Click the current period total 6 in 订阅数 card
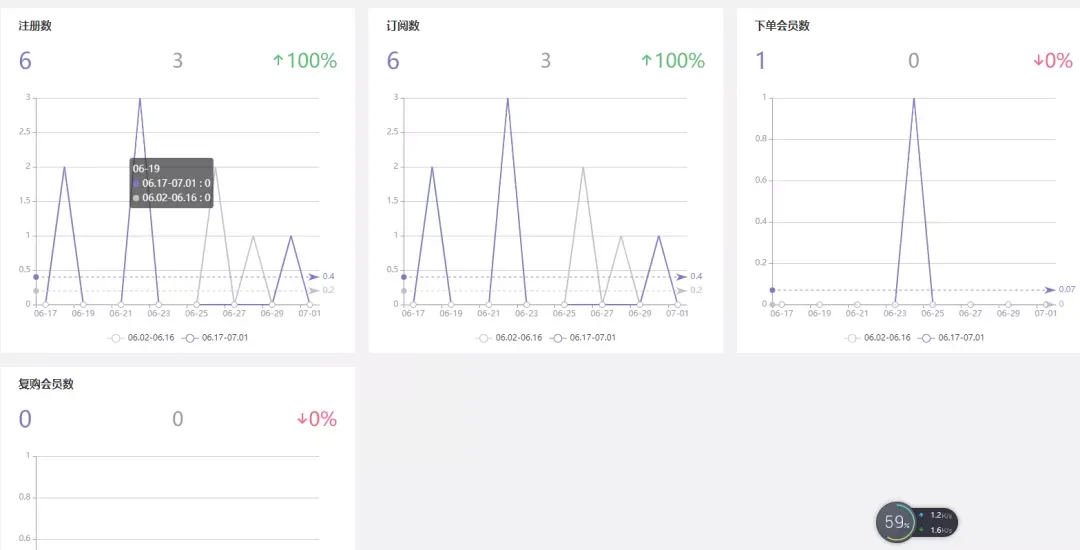This screenshot has width=1080, height=550. click(x=393, y=61)
